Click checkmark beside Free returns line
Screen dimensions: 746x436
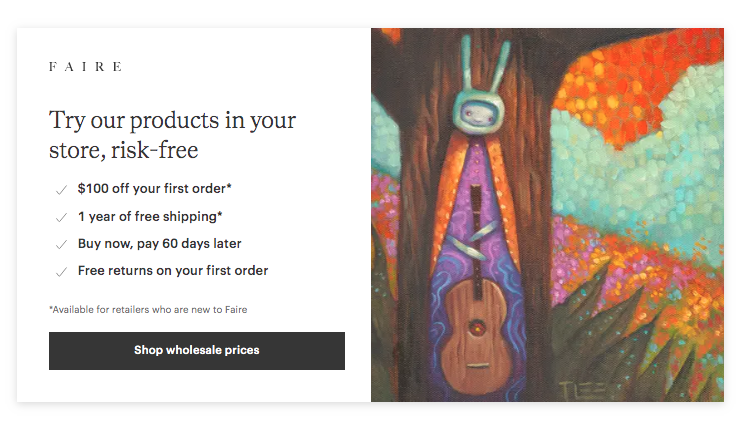61,272
